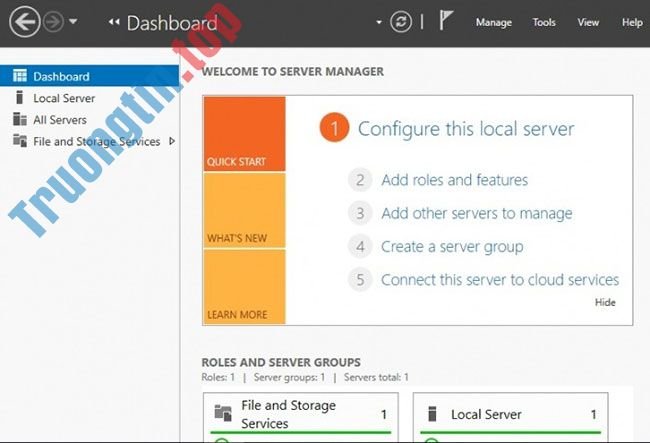The image size is (650, 443).
Task: Click the count 1 in the Local Server tile
Action: point(594,414)
